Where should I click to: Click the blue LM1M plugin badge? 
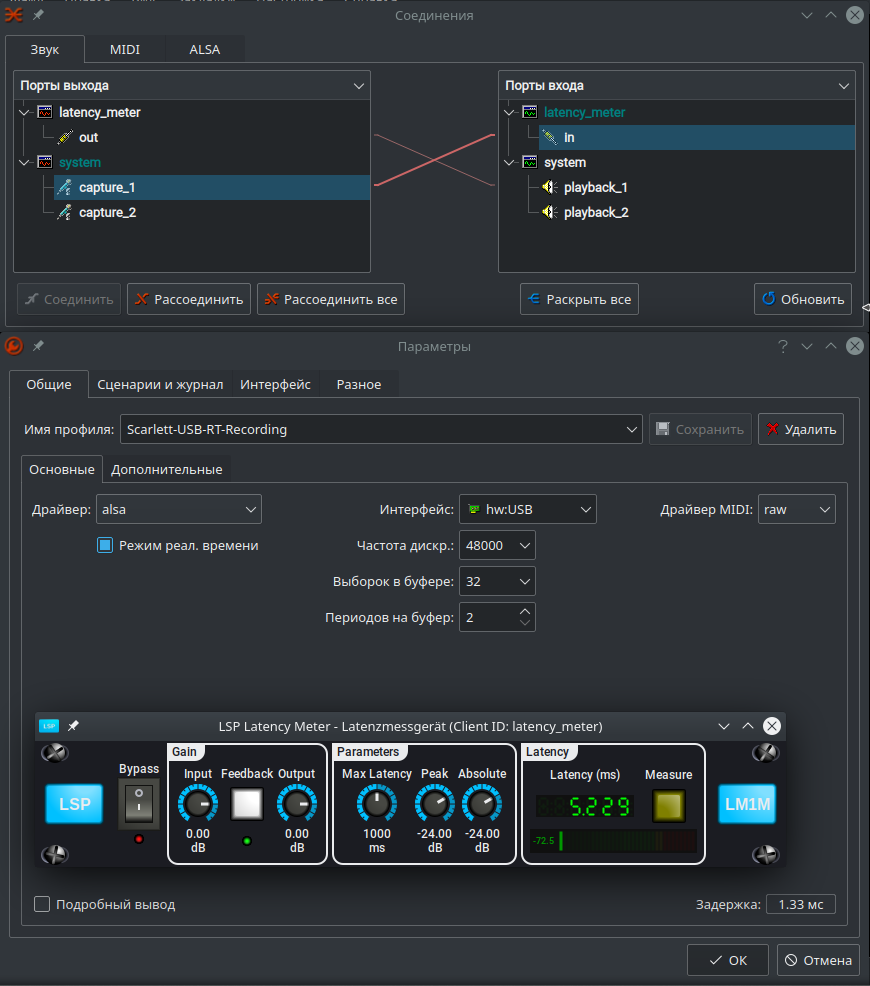747,804
